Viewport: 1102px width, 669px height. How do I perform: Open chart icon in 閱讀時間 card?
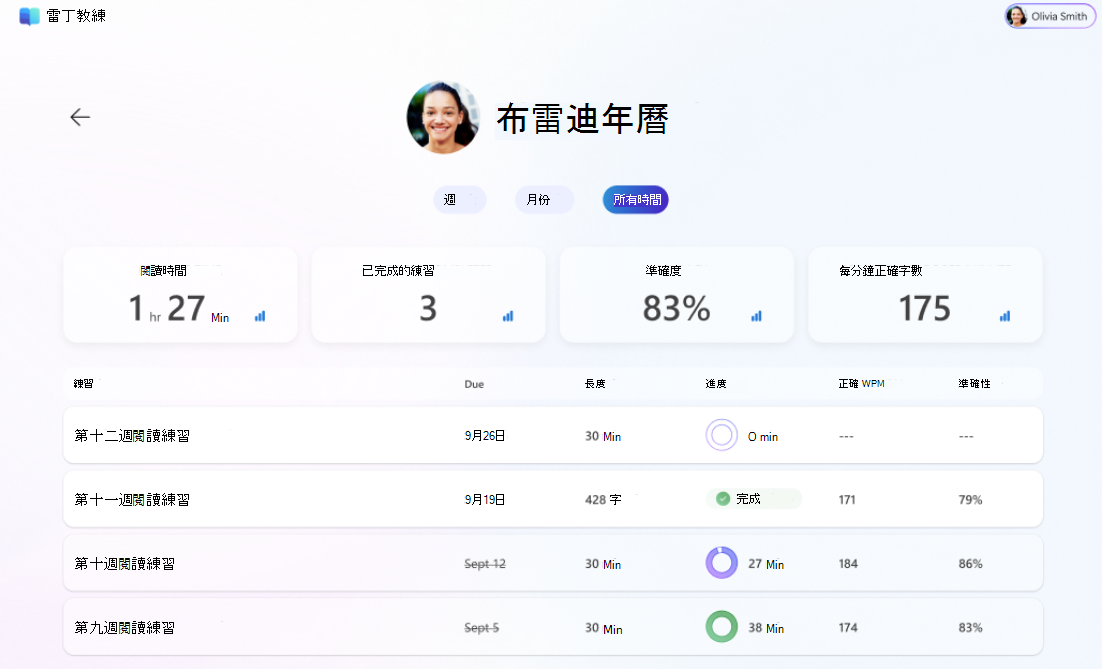click(x=260, y=316)
